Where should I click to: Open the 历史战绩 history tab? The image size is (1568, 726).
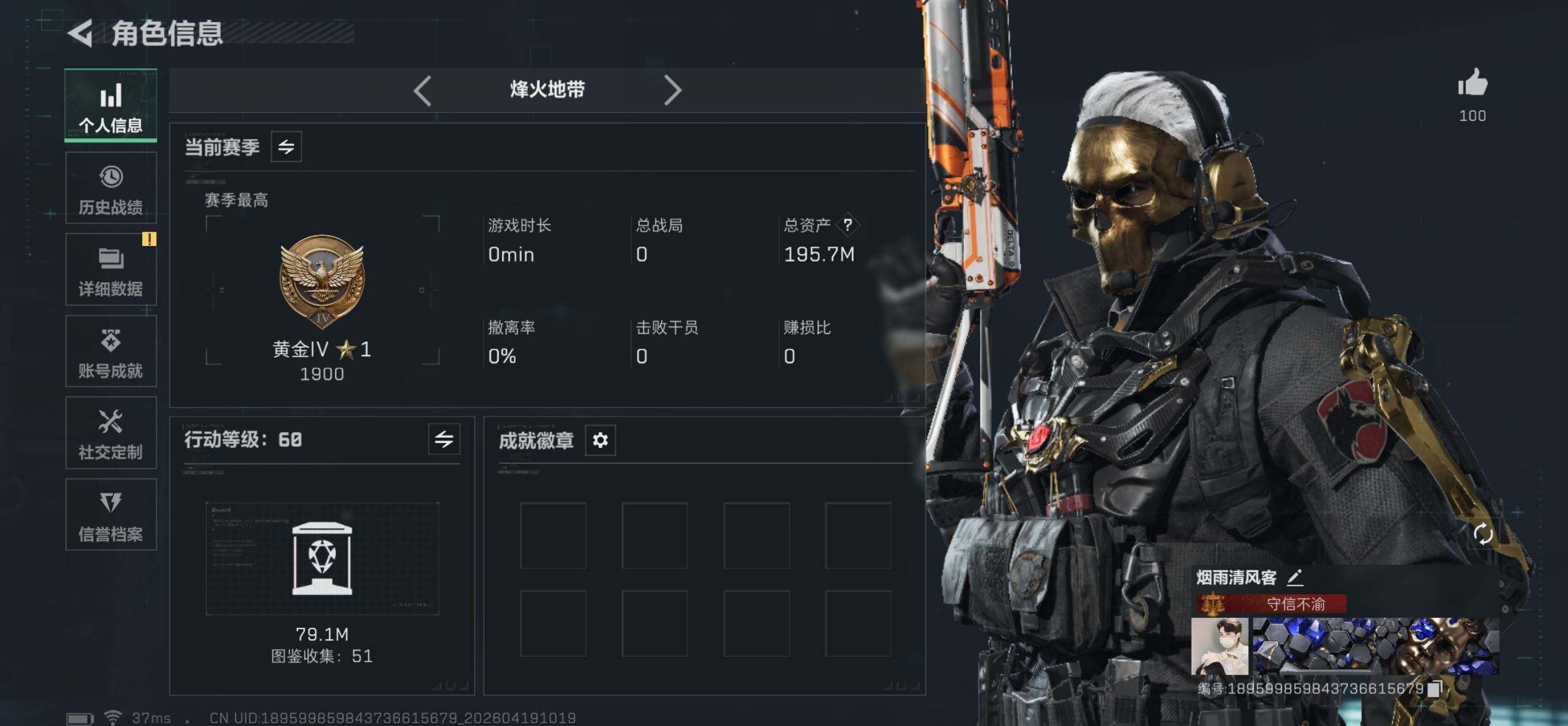pos(111,188)
